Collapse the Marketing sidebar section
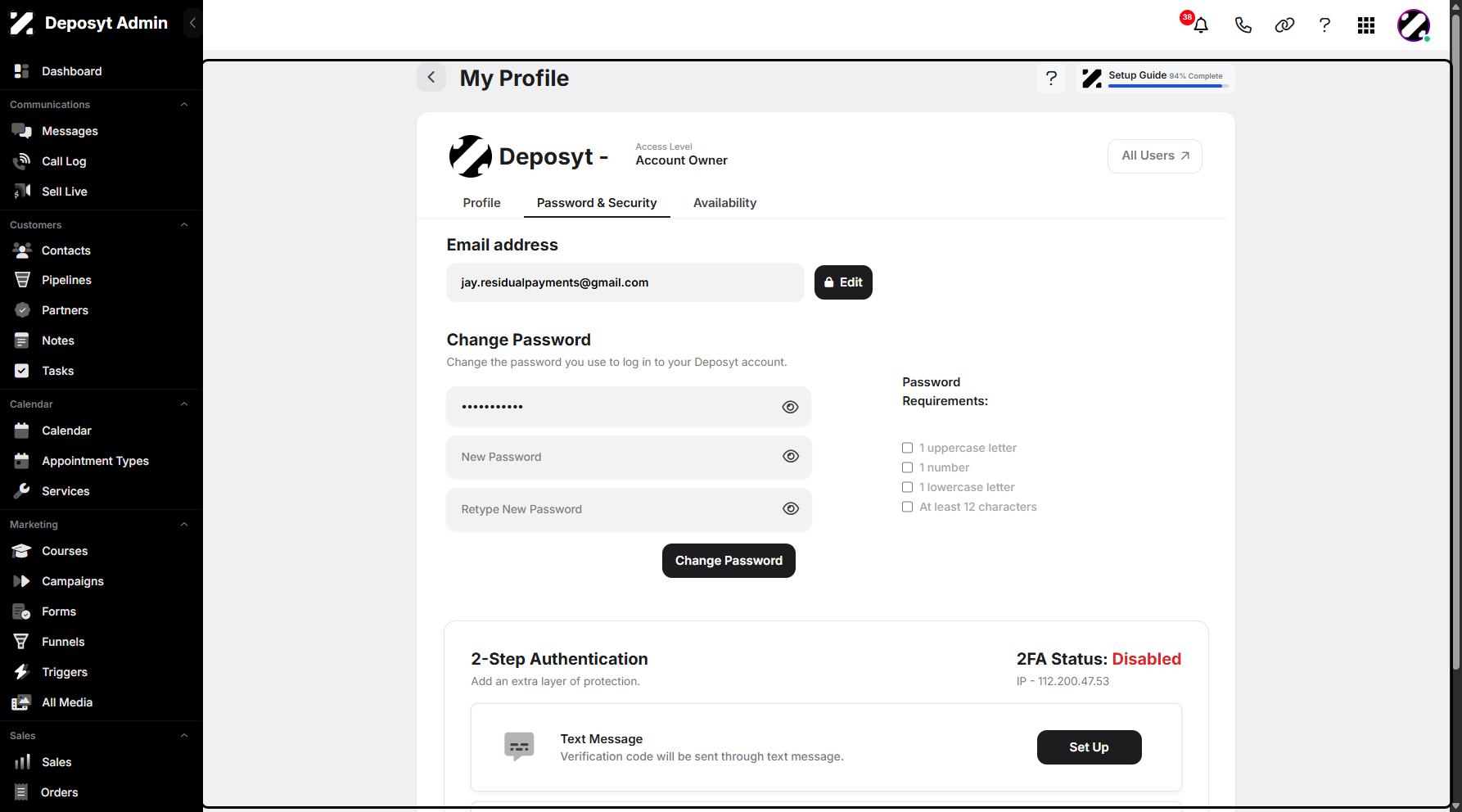The width and height of the screenshot is (1462, 812). point(184,525)
